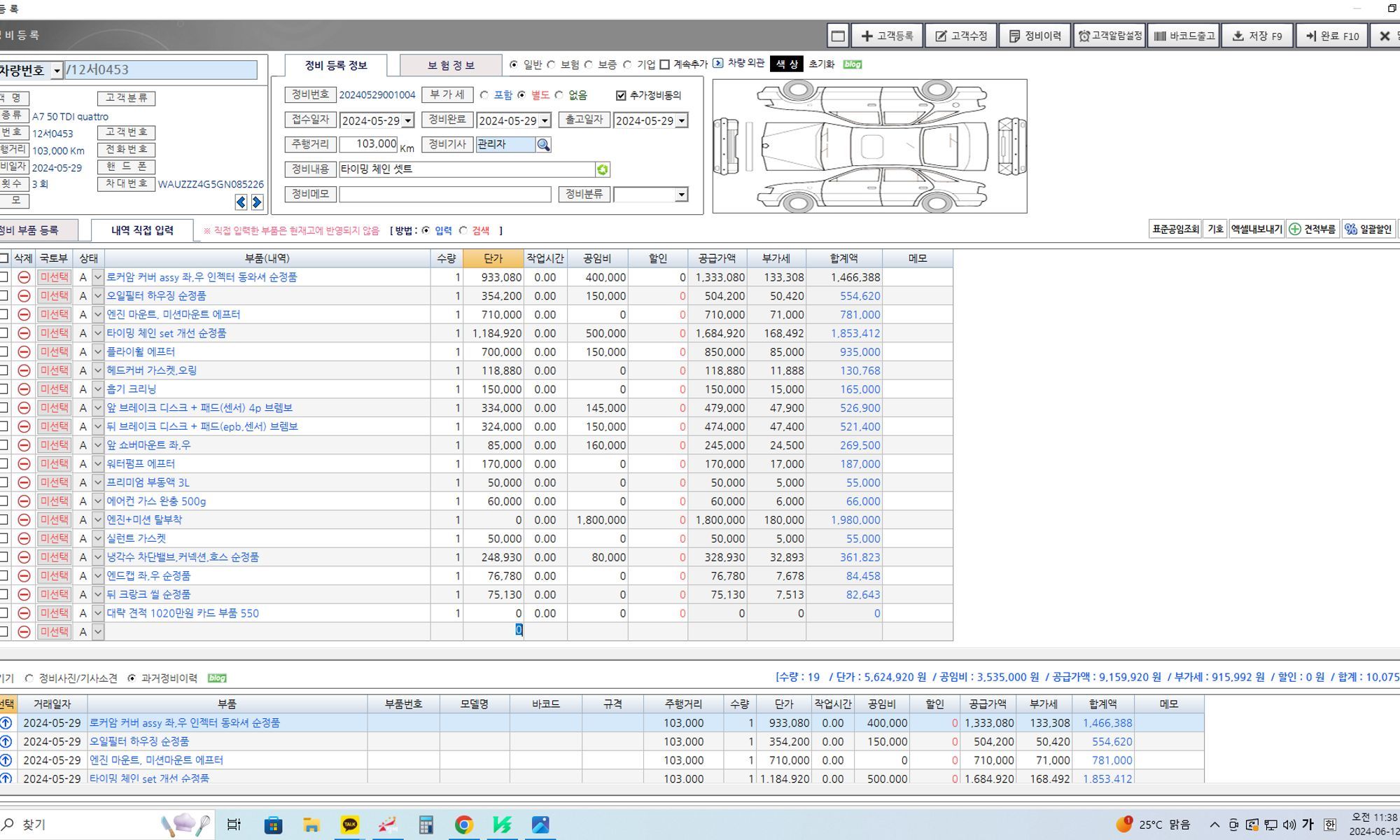Select 보험 radio option
This screenshot has height=840, width=1400.
552,64
